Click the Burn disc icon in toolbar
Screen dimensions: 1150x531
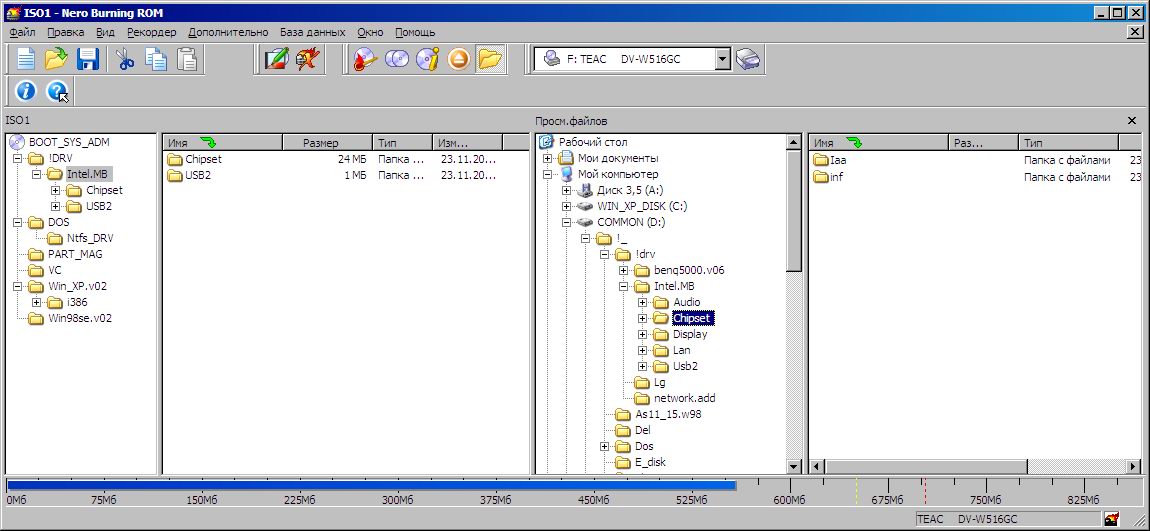click(x=365, y=59)
